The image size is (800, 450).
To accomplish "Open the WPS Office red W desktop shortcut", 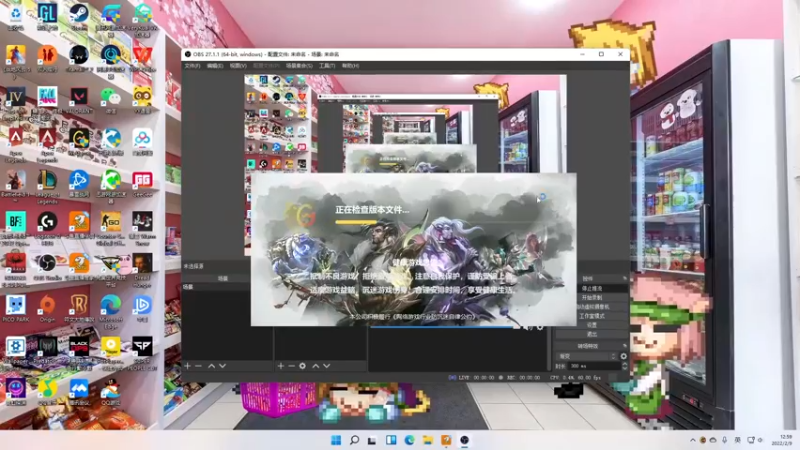I will (142, 59).
